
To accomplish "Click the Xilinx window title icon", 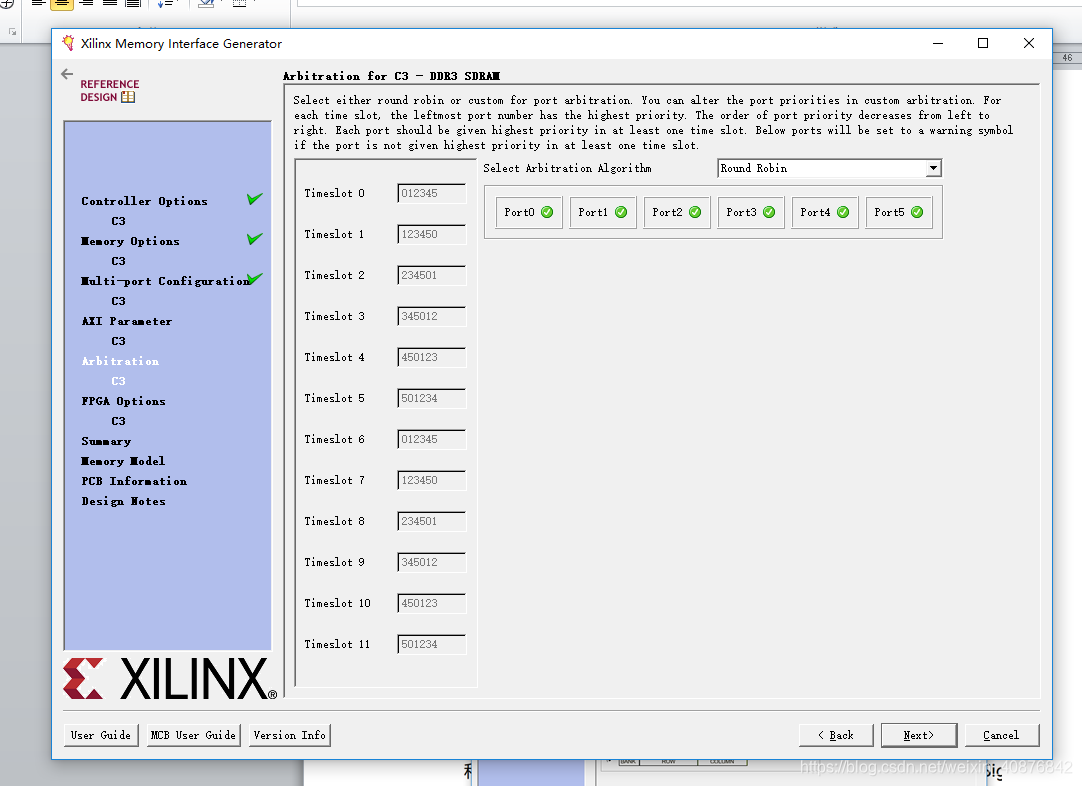I will pos(68,43).
